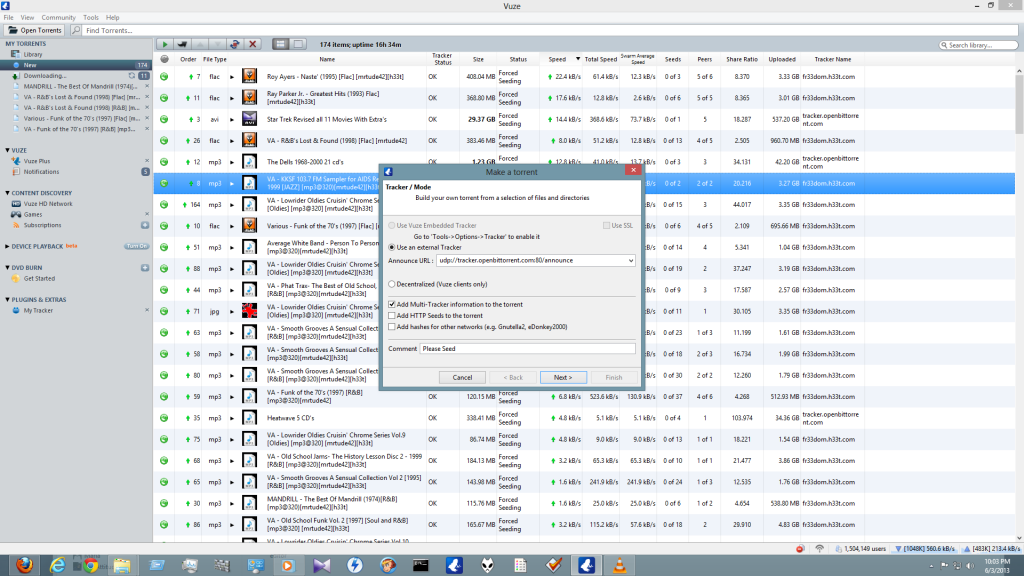Expand the Star Trek Revised row arrow

(x=232, y=120)
